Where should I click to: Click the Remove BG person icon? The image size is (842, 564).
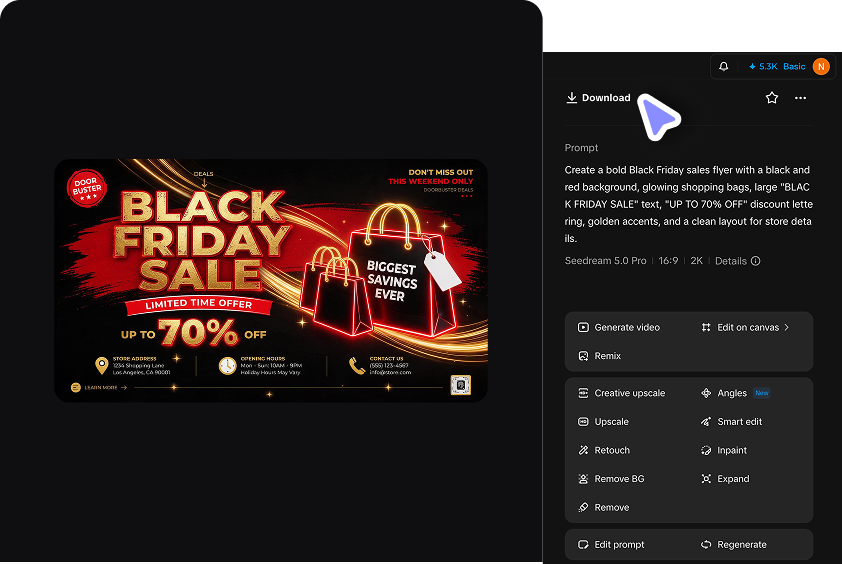(583, 479)
